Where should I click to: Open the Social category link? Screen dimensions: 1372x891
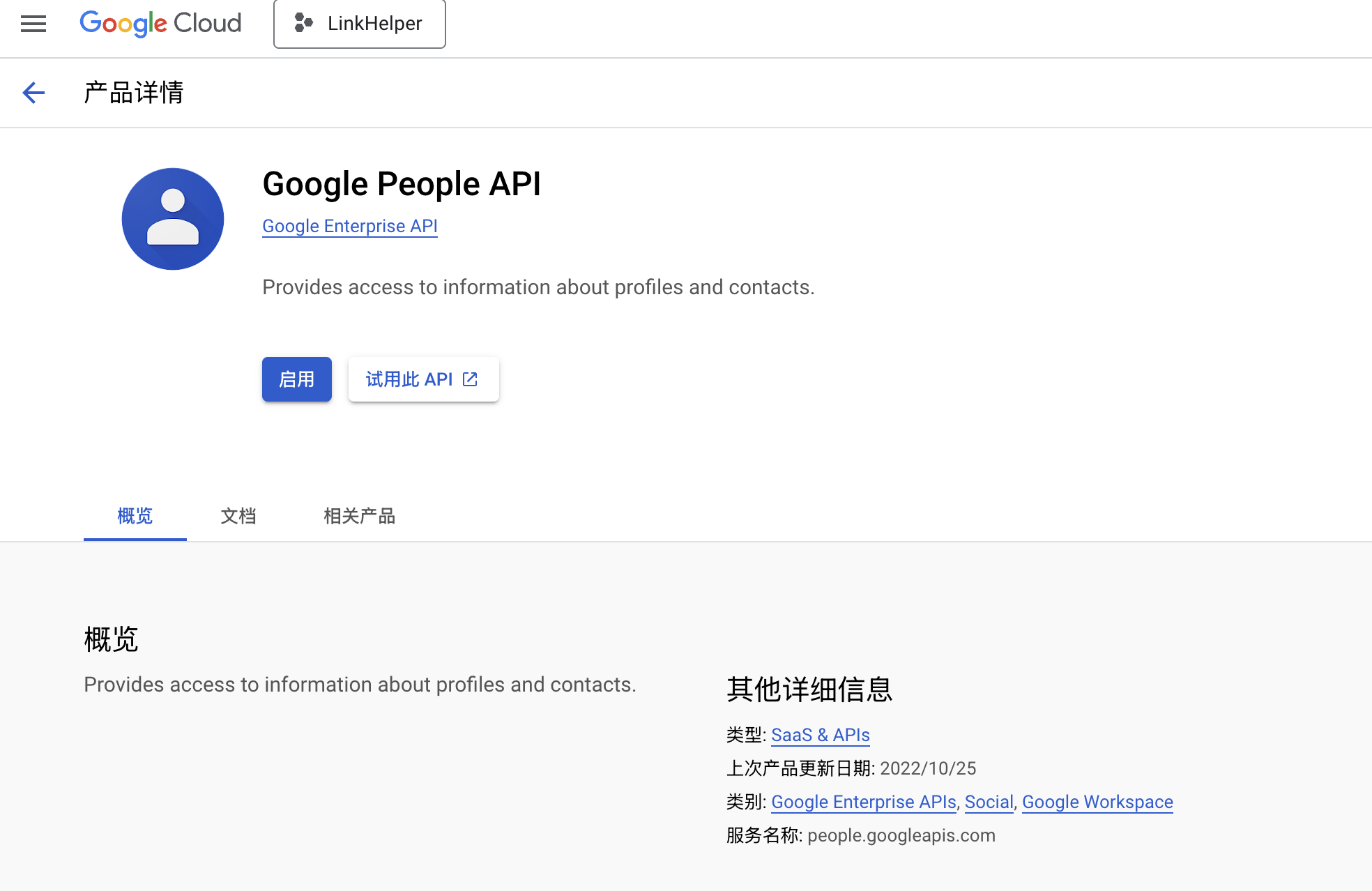tap(989, 802)
